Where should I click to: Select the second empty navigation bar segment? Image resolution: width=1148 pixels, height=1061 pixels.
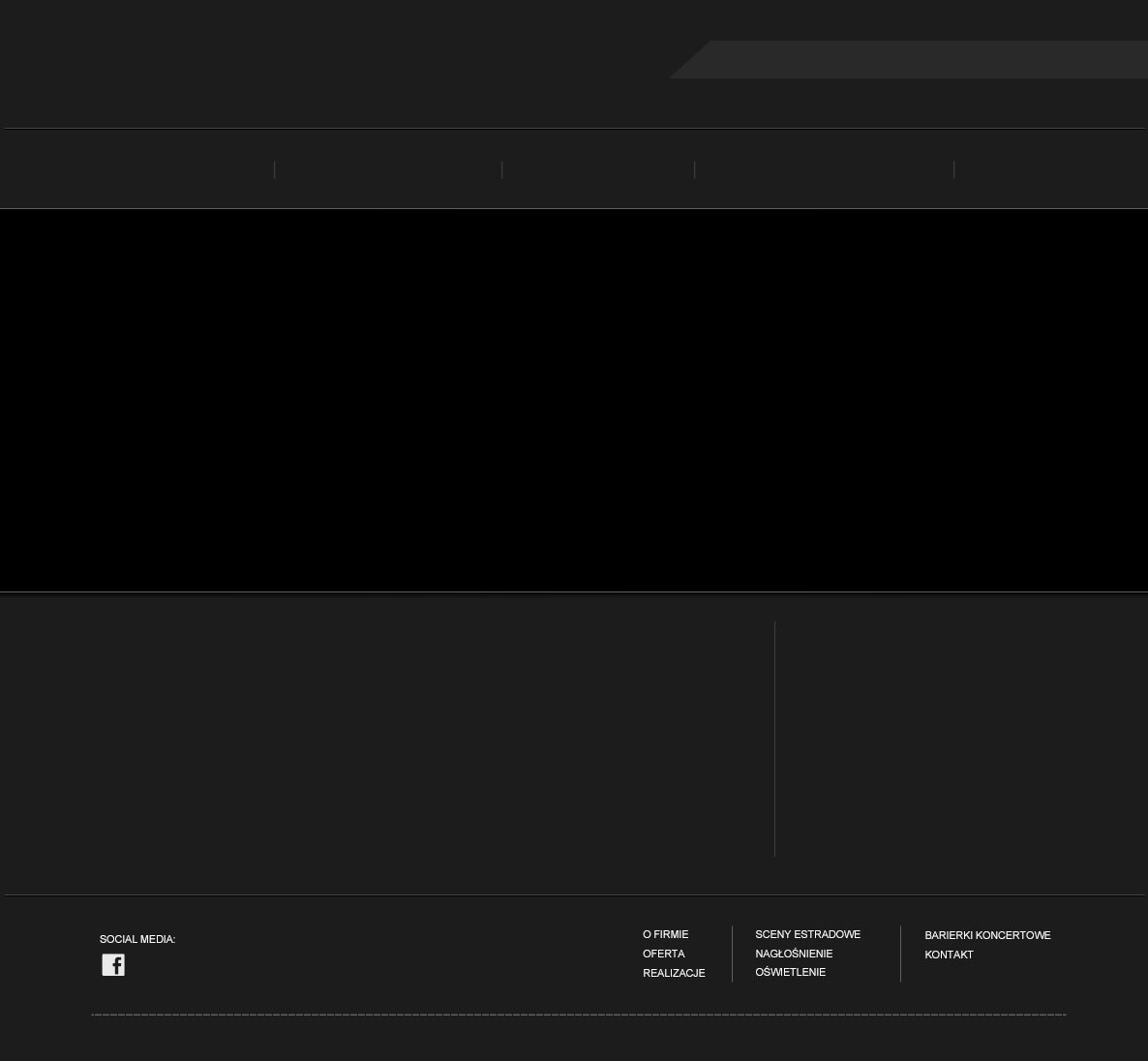pyautogui.click(x=388, y=169)
